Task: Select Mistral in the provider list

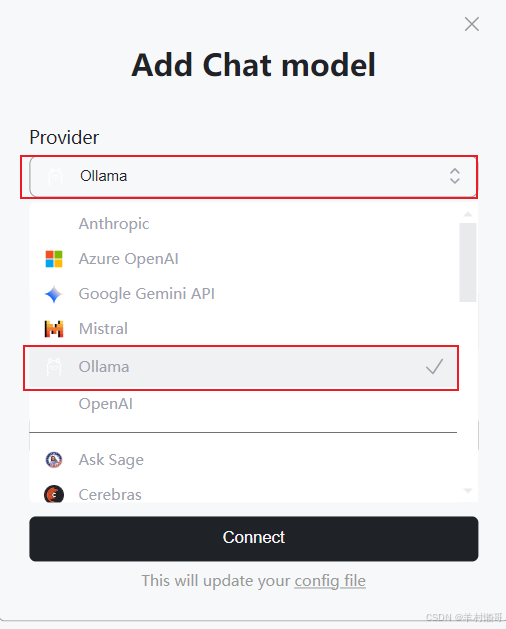Action: point(244,329)
